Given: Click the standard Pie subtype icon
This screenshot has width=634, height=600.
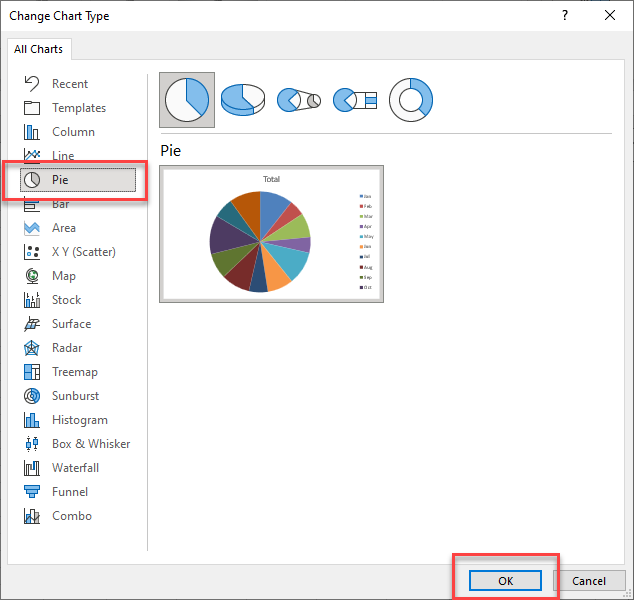Looking at the screenshot, I should [187, 100].
